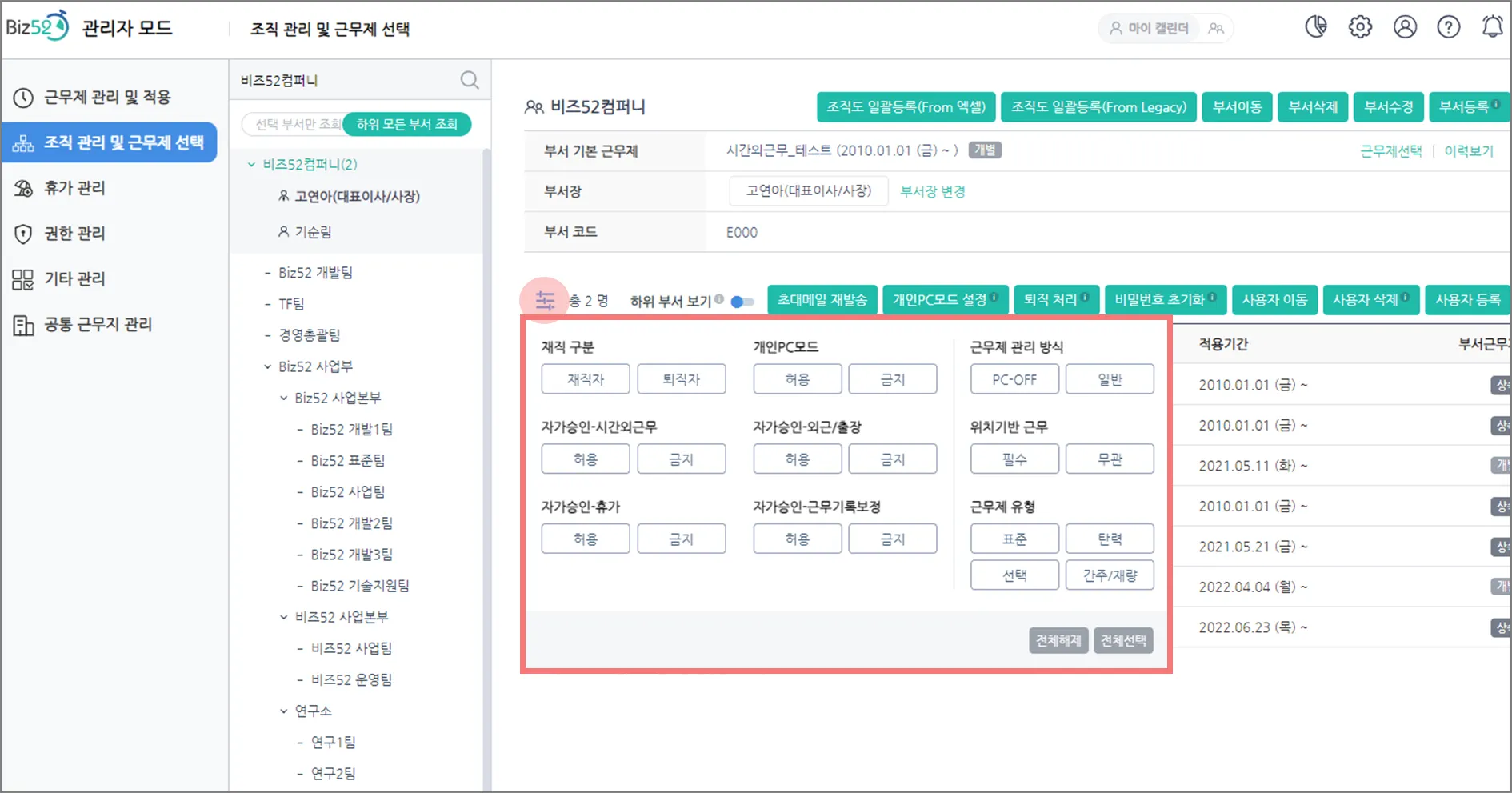The width and height of the screenshot is (1512, 793).
Task: Select TF팀 in department tree
Action: tap(291, 304)
